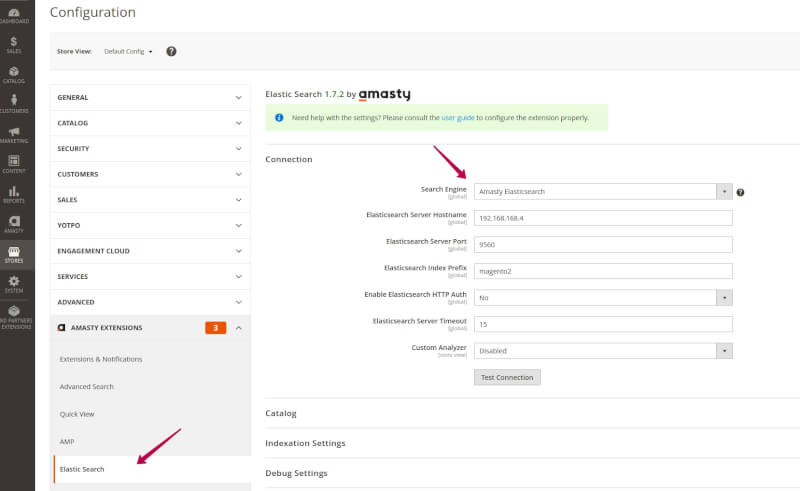Open the Customers sidebar icon

pyautogui.click(x=14, y=104)
